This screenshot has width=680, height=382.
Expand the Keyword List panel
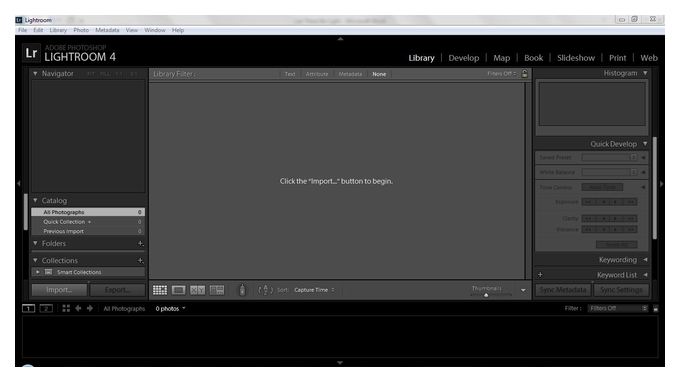(x=645, y=275)
